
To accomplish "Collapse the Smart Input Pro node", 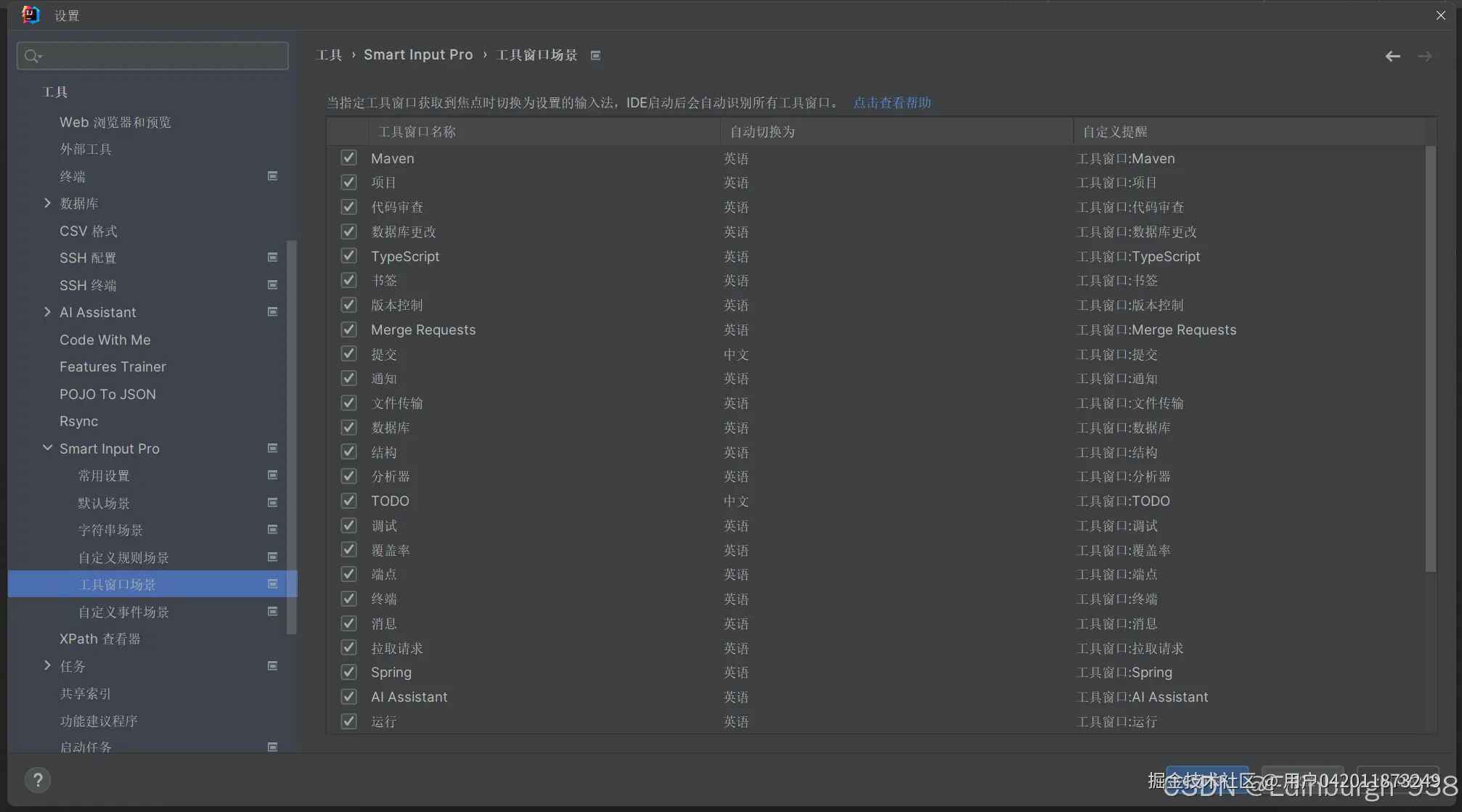I will (47, 448).
